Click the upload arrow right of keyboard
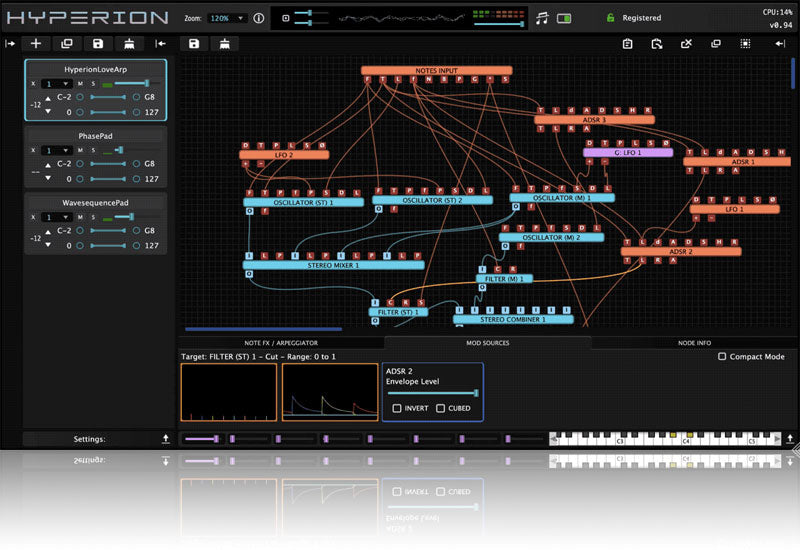 click(790, 439)
